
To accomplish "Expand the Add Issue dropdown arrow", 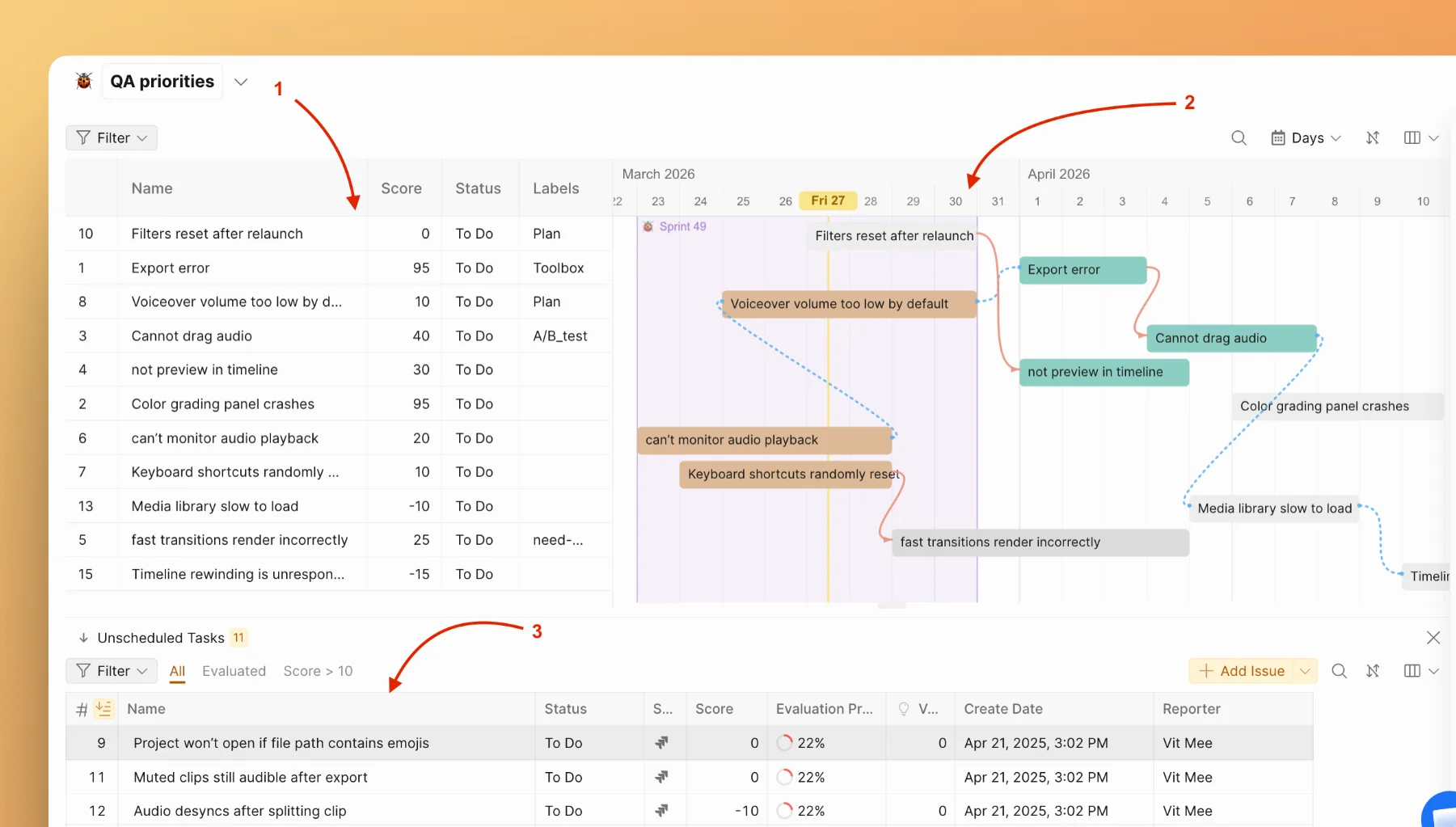I will pos(1305,671).
